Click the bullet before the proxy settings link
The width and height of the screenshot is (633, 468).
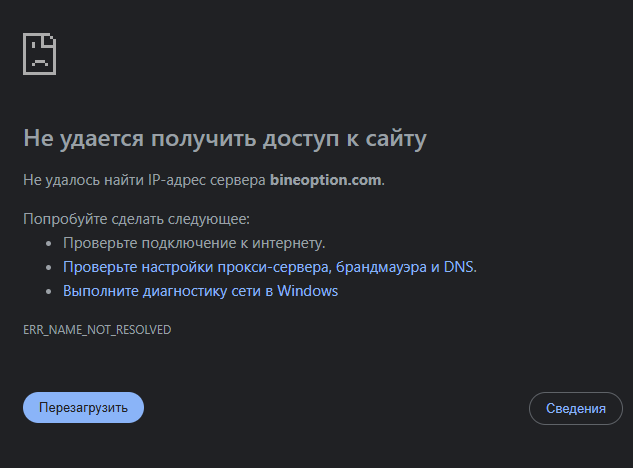pos(50,268)
